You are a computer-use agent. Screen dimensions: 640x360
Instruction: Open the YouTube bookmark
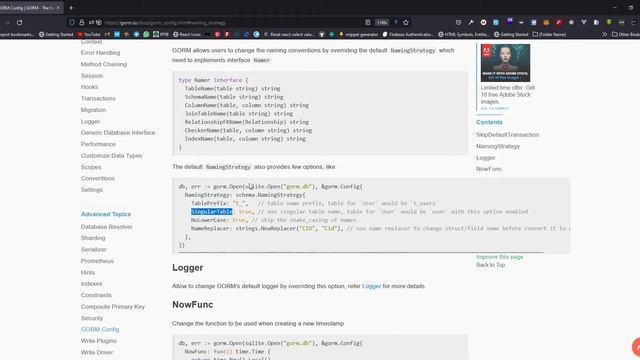pyautogui.click(x=89, y=34)
